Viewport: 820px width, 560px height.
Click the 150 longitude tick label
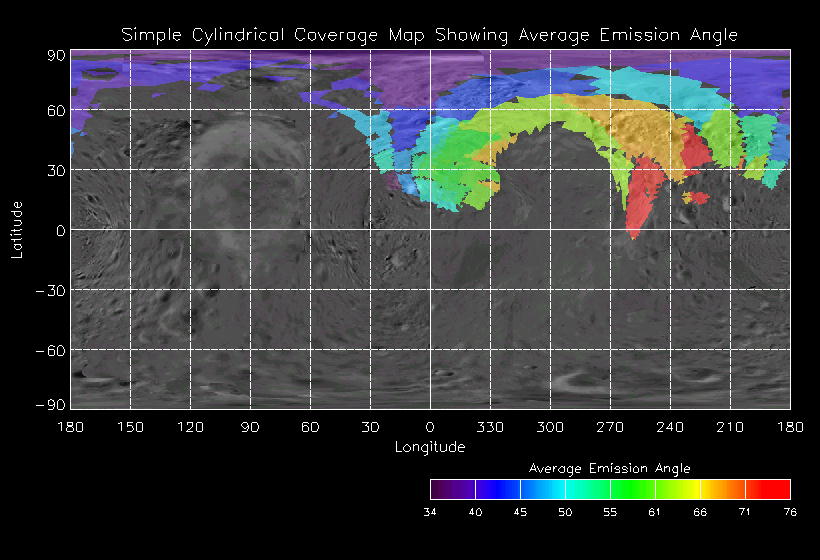tap(130, 427)
